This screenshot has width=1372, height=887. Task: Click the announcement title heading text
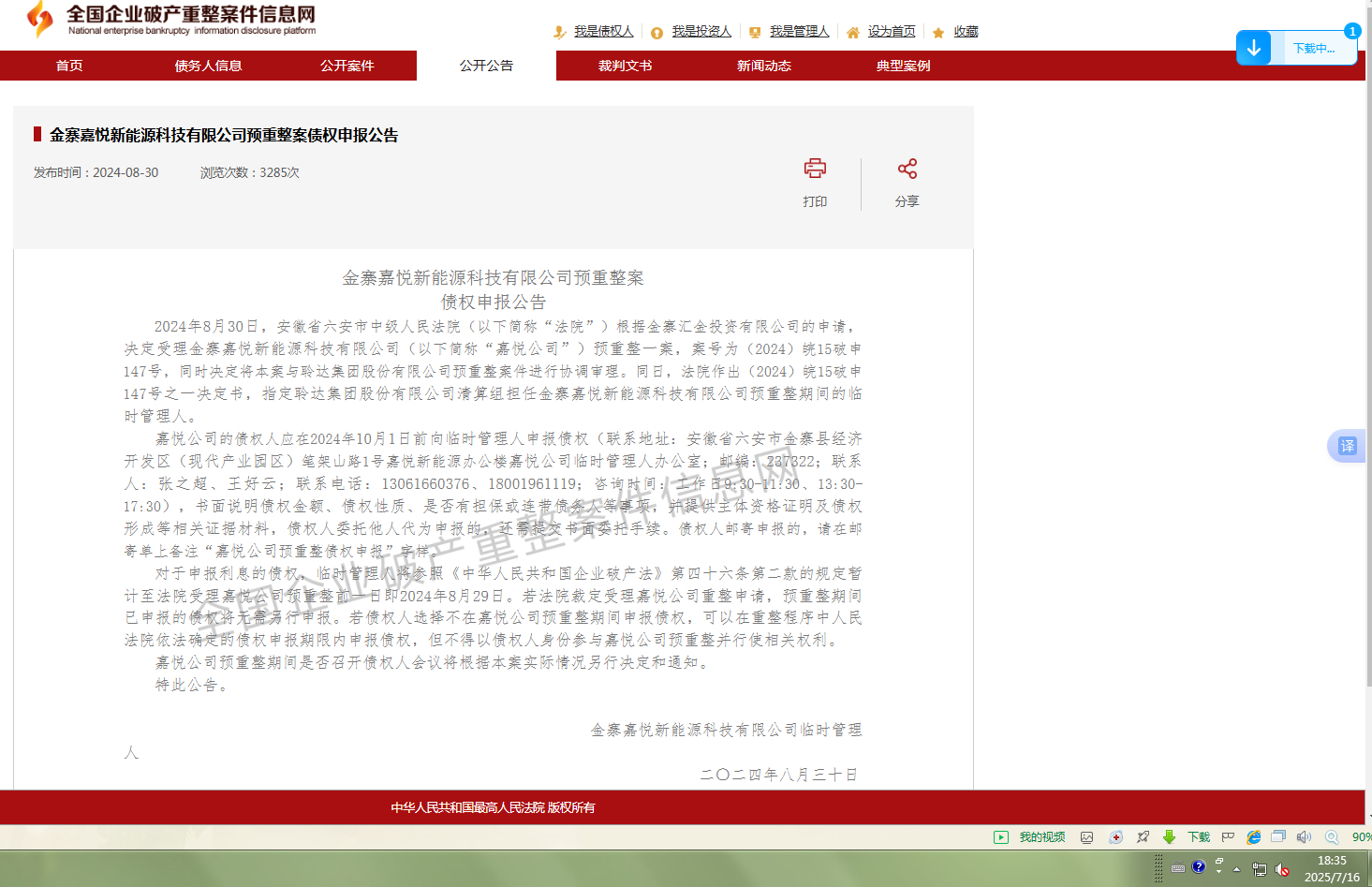click(224, 135)
